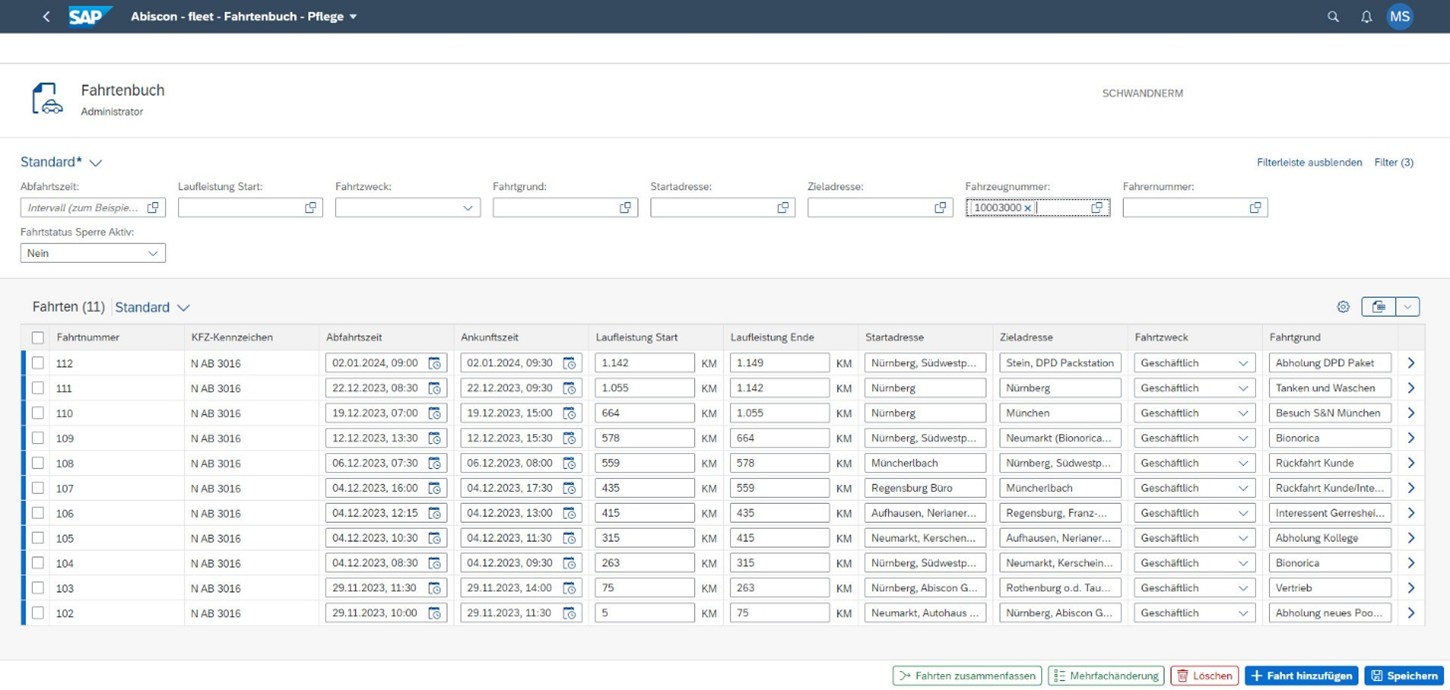Viewport: 1450px width, 690px height.
Task: Open date picker for Ankunftszeit of trip 108
Action: (x=569, y=463)
